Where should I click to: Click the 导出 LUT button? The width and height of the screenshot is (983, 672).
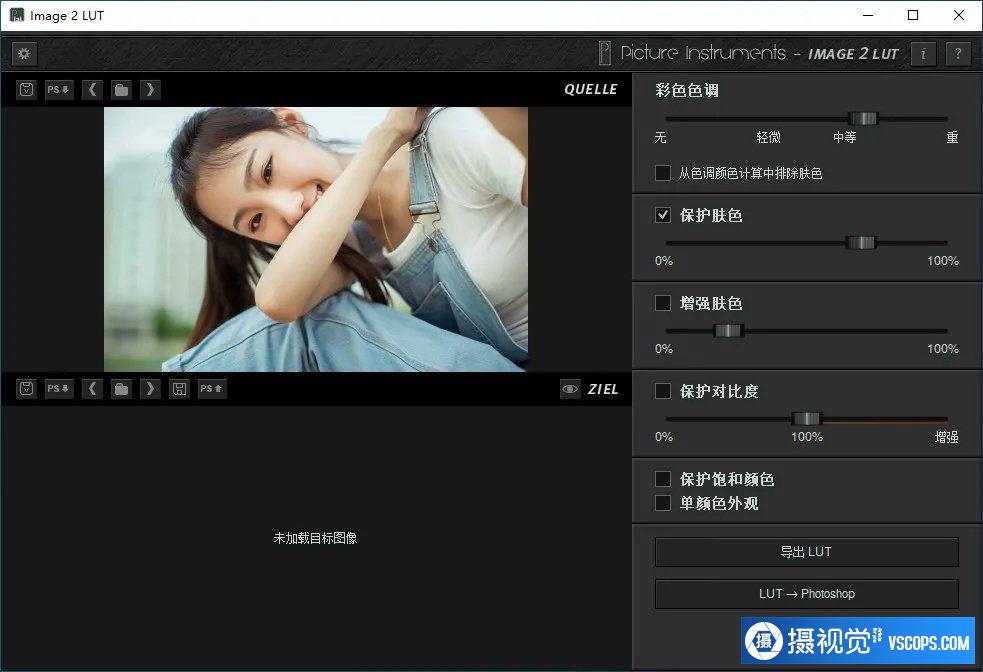tap(806, 552)
